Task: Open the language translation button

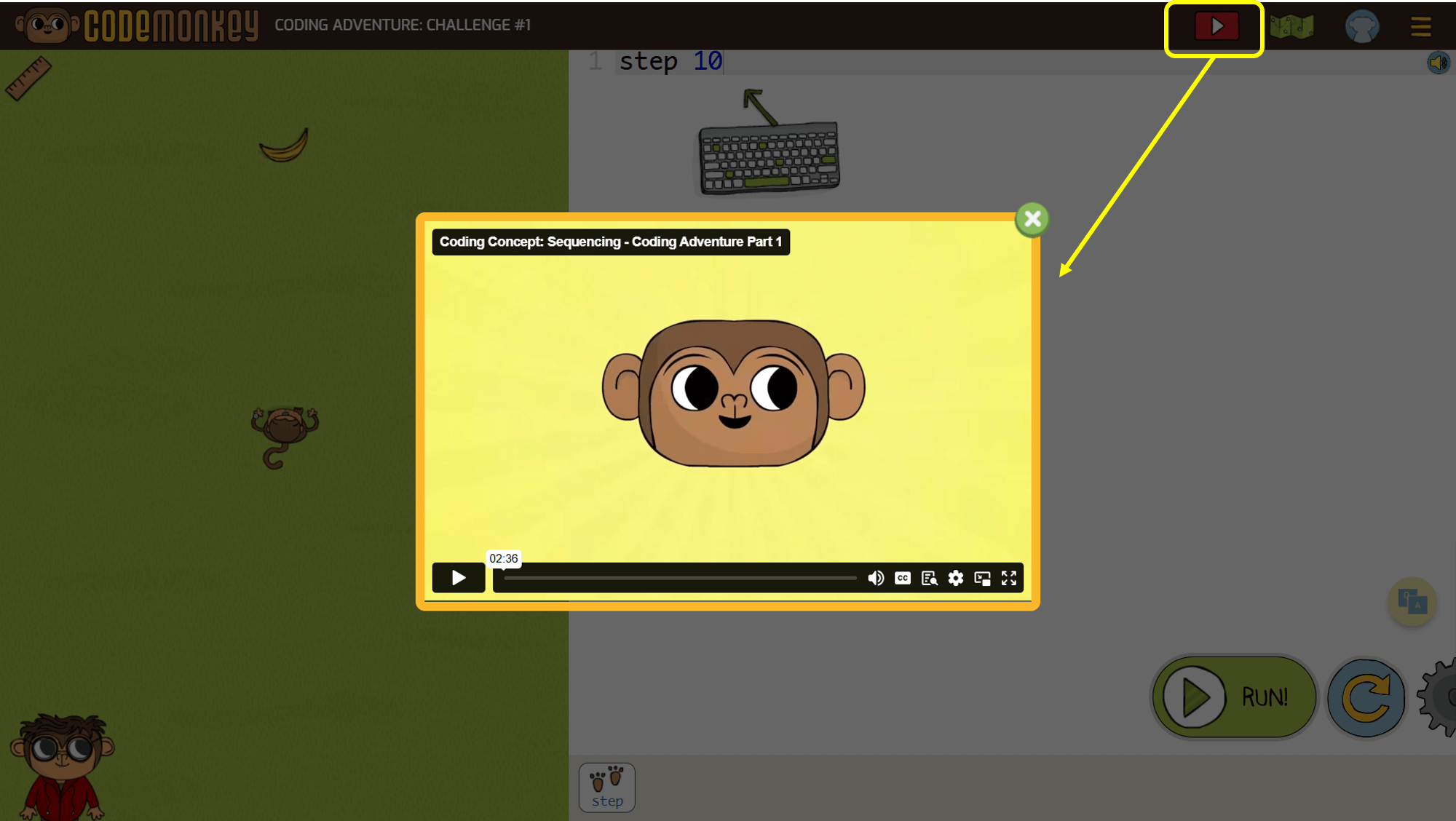Action: point(1412,602)
